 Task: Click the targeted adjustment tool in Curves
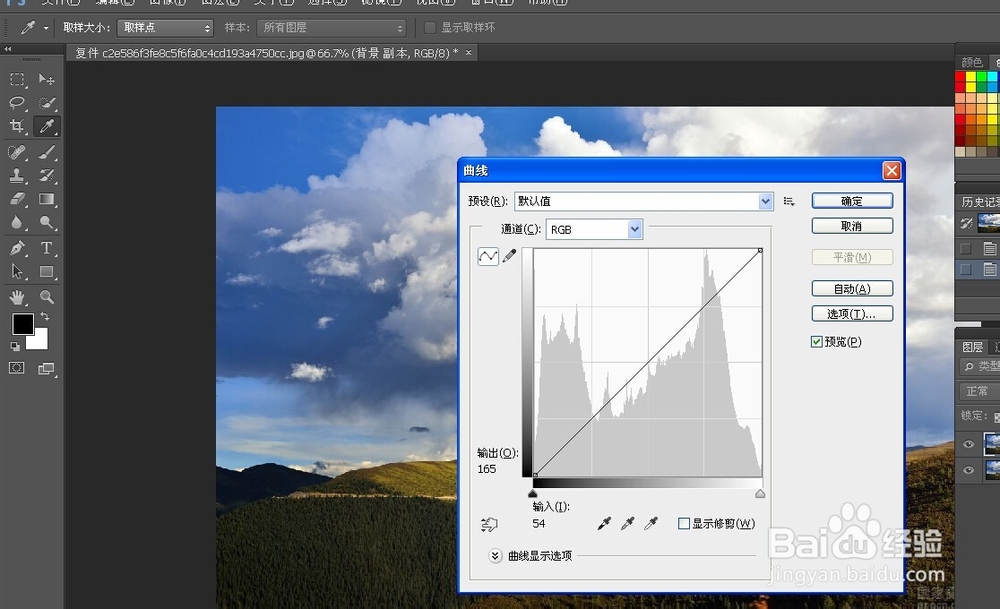tap(490, 524)
